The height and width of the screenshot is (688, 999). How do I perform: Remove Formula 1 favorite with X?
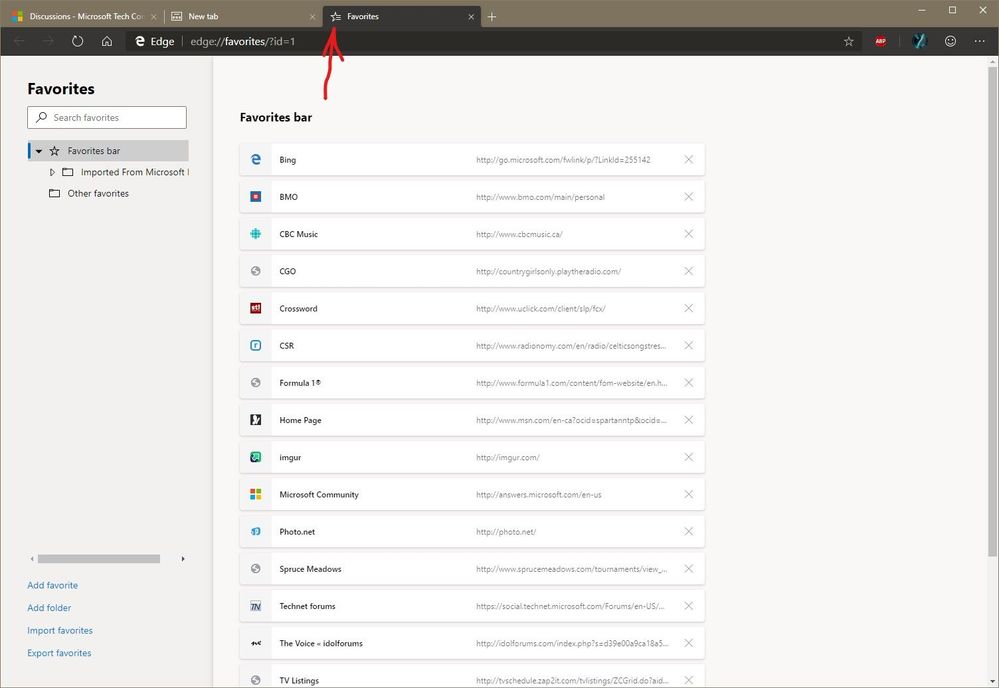pos(689,383)
